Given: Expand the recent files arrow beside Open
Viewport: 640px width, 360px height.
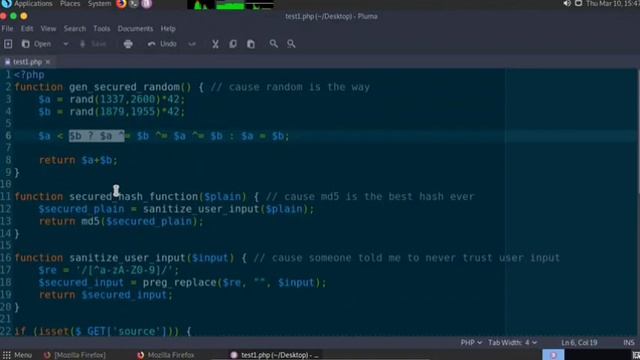Looking at the screenshot, I should 66,44.
